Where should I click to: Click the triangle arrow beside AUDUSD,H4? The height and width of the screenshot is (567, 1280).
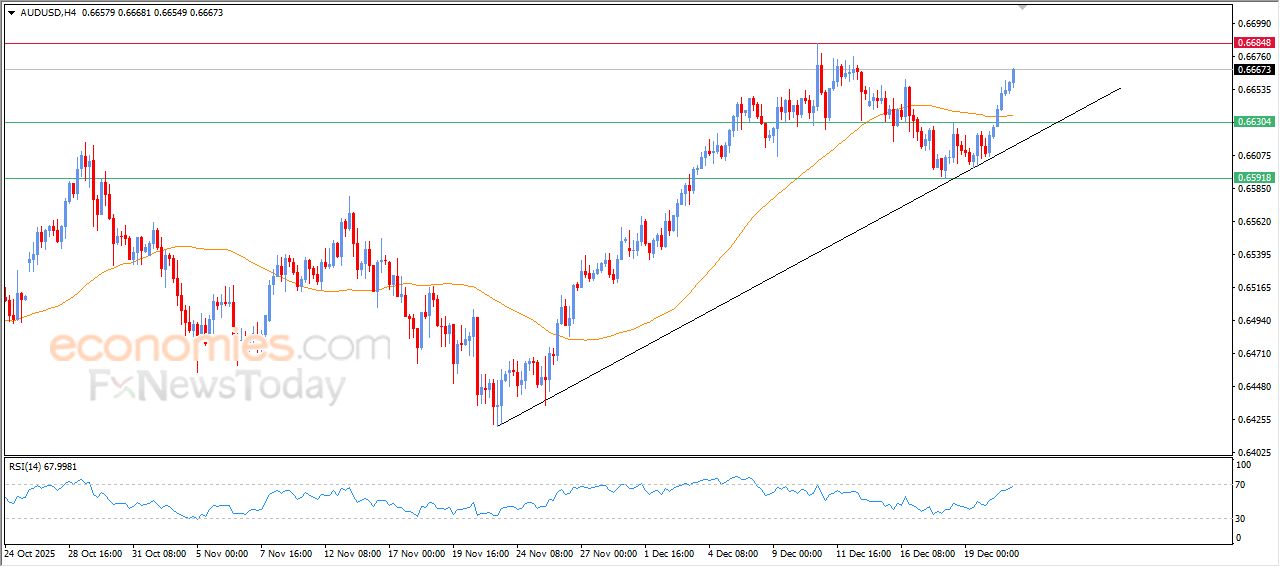pos(11,13)
